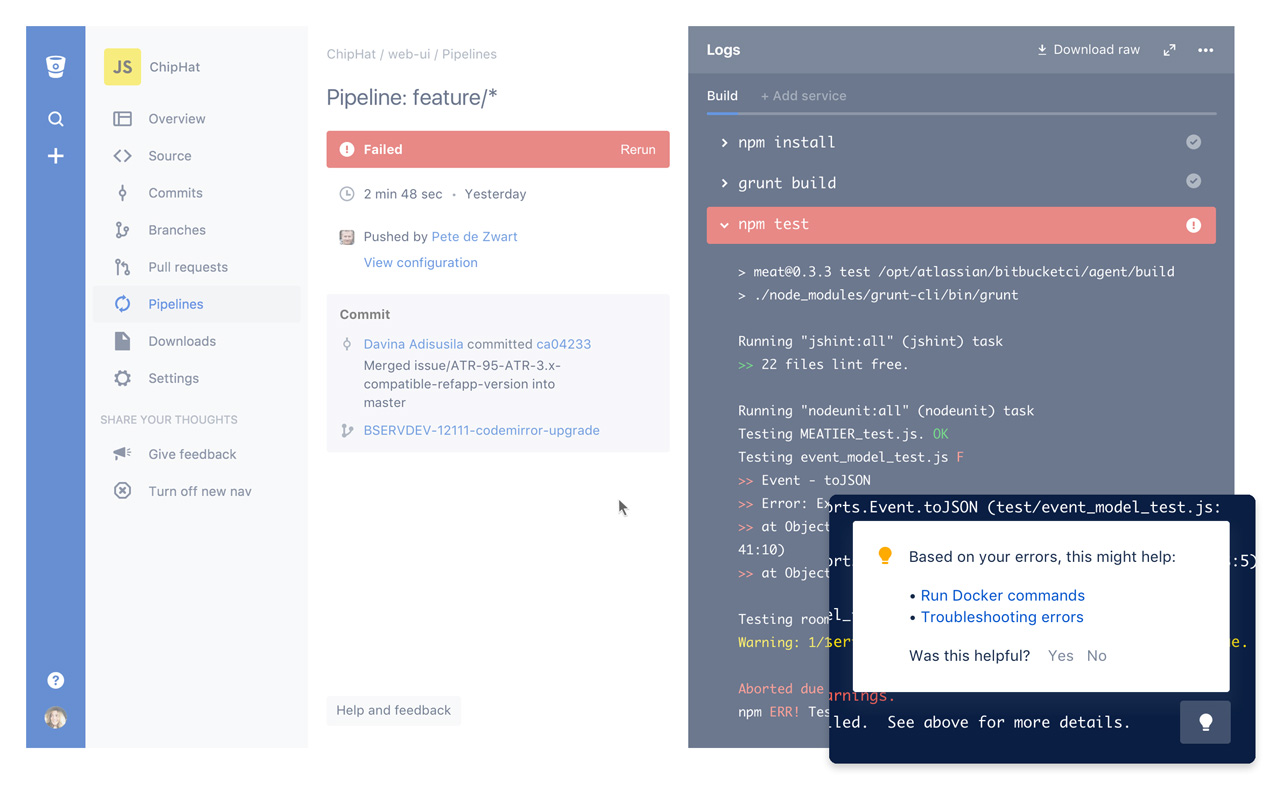Click the plus create icon

tap(56, 156)
